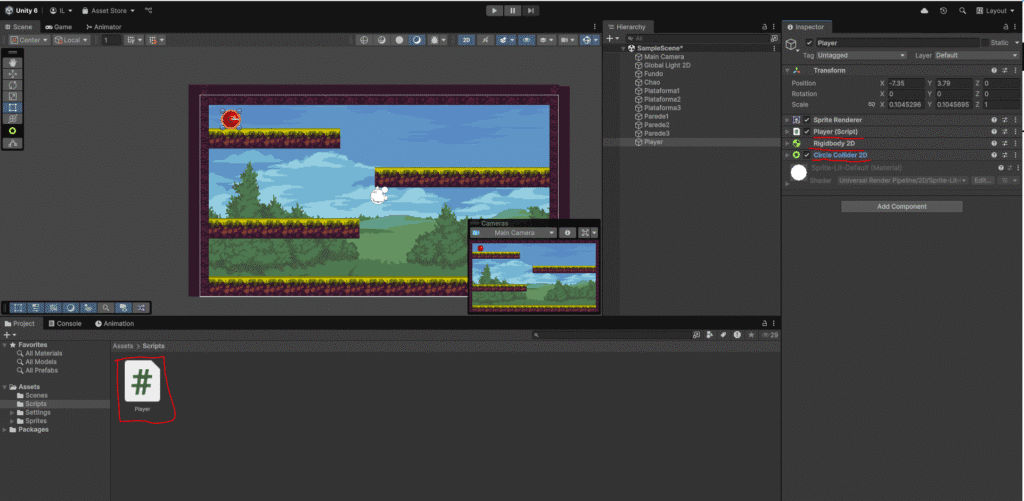Uncheck the Circle Collider 2D component
Screen dimensions: 1024x501
806,155
